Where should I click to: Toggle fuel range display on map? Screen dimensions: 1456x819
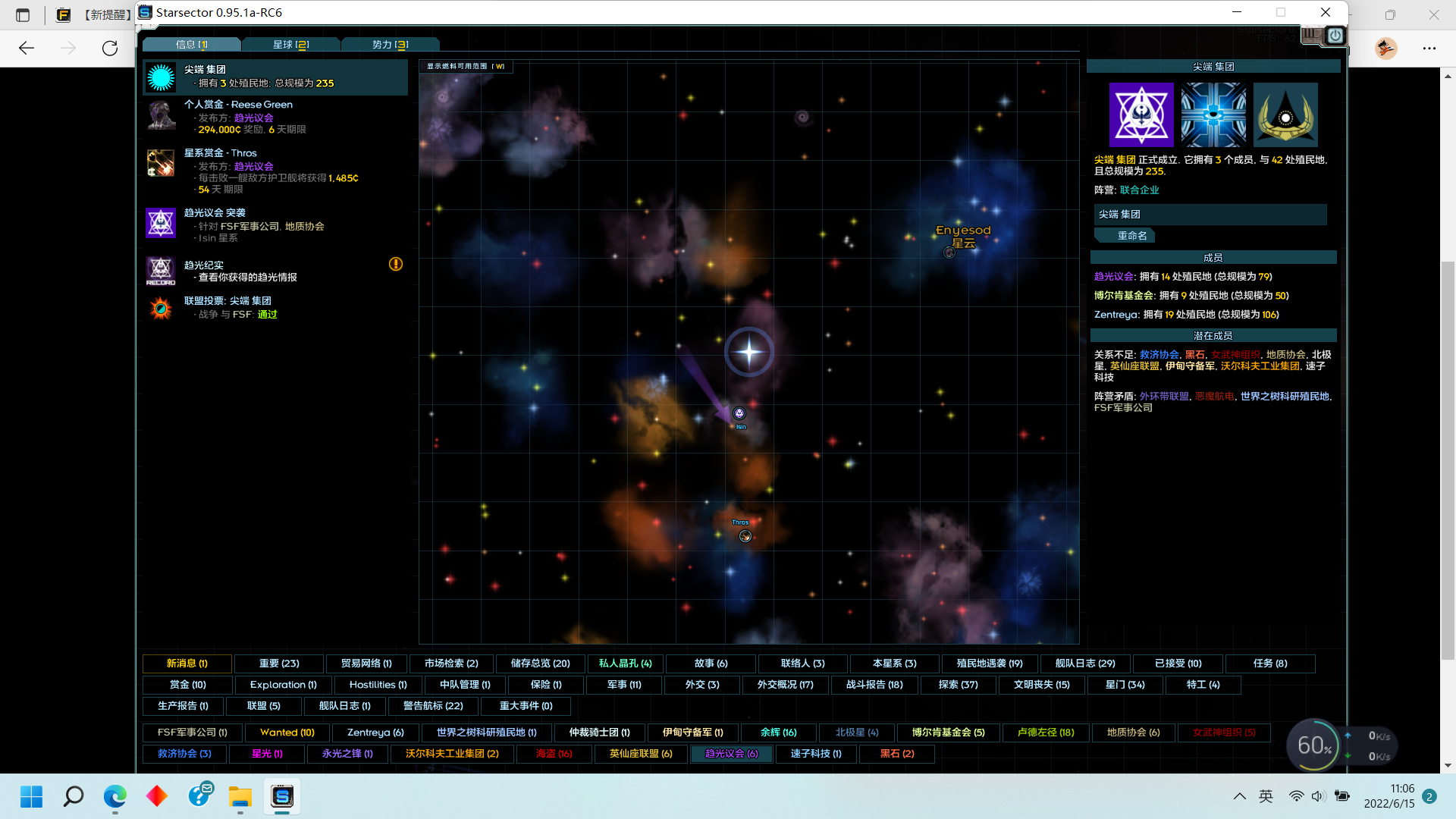pyautogui.click(x=466, y=67)
